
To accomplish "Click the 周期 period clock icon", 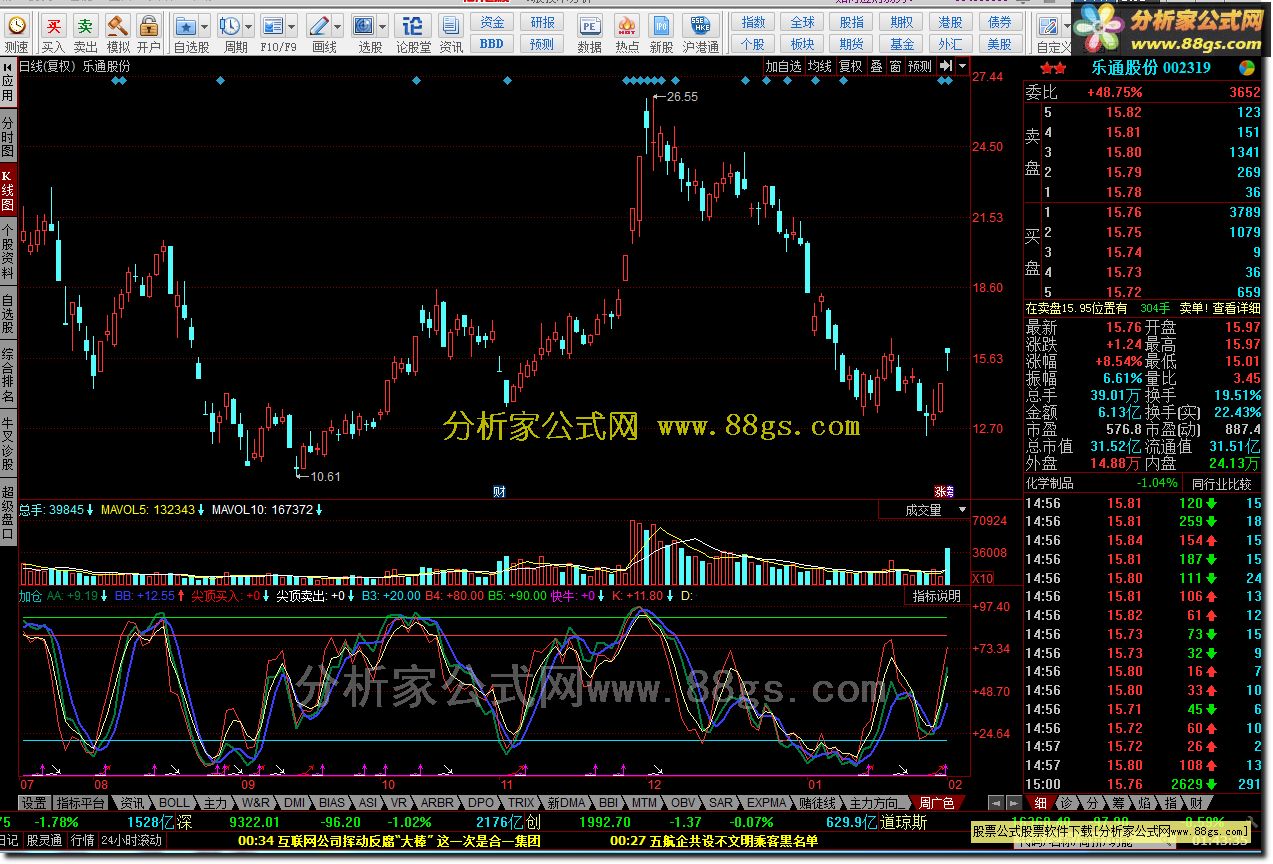I will point(229,26).
